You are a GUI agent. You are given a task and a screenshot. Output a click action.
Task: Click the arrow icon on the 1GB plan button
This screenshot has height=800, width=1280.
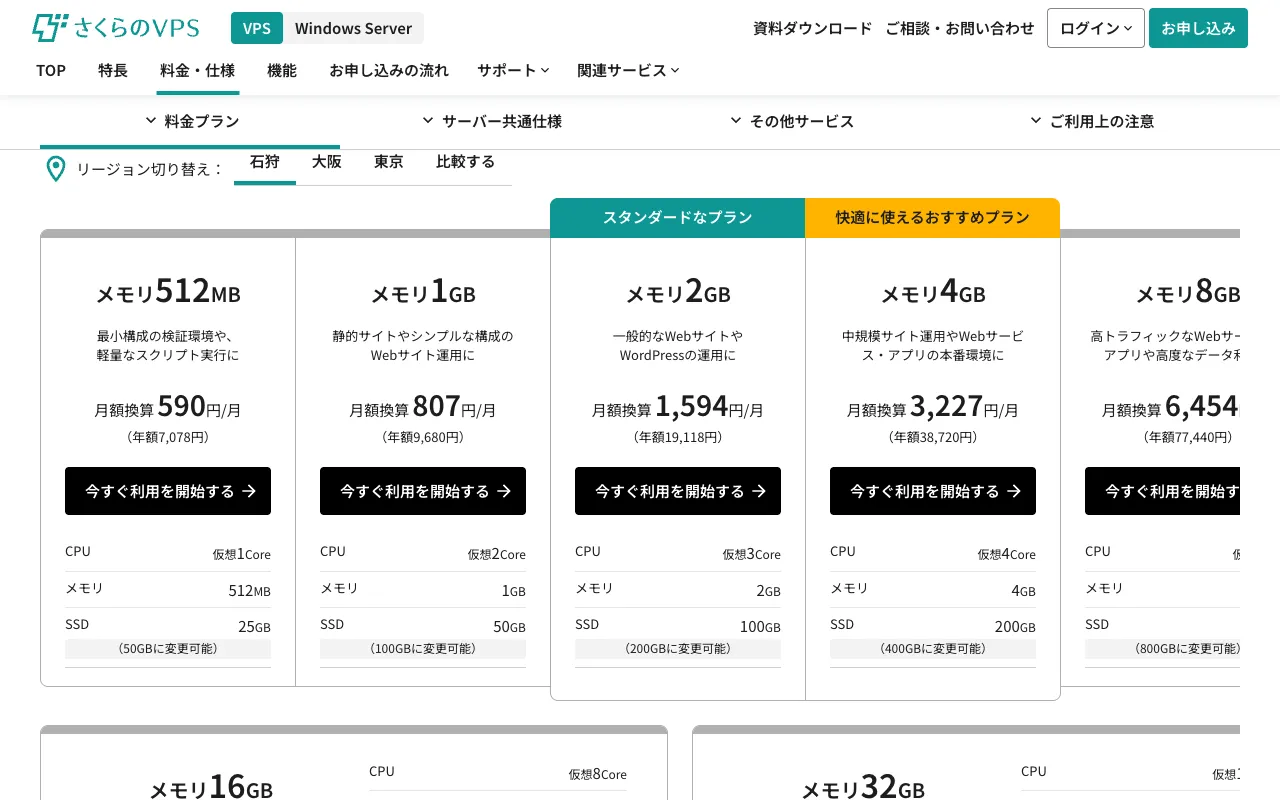coord(504,491)
